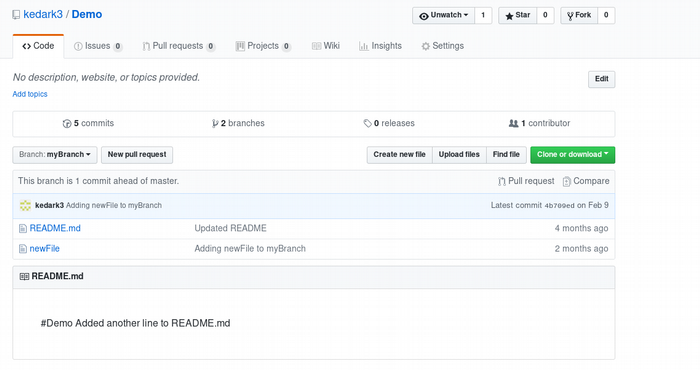
Task: Open the Unwatch dropdown
Action: pyautogui.click(x=443, y=16)
